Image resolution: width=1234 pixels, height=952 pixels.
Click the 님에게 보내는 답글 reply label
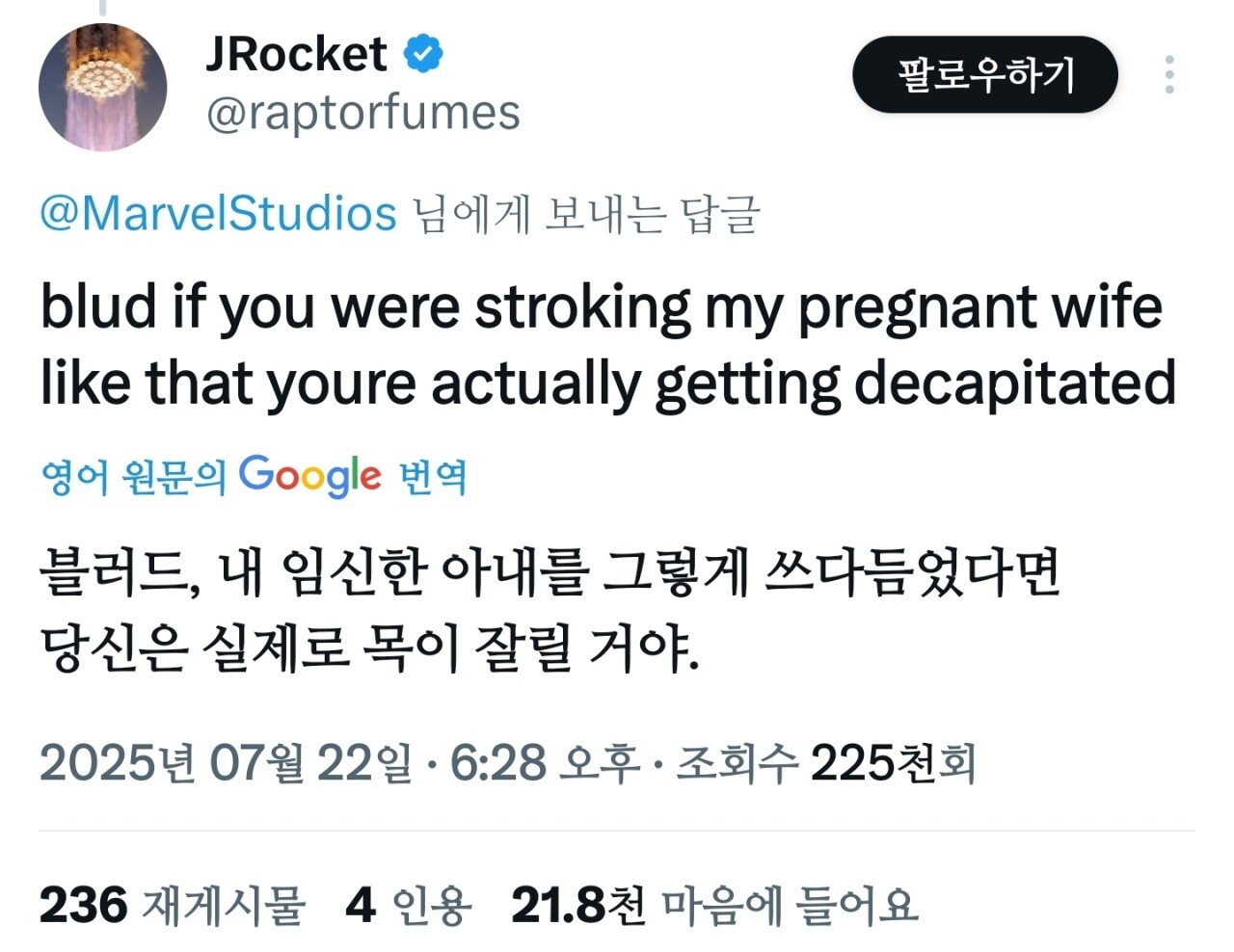pyautogui.click(x=586, y=214)
